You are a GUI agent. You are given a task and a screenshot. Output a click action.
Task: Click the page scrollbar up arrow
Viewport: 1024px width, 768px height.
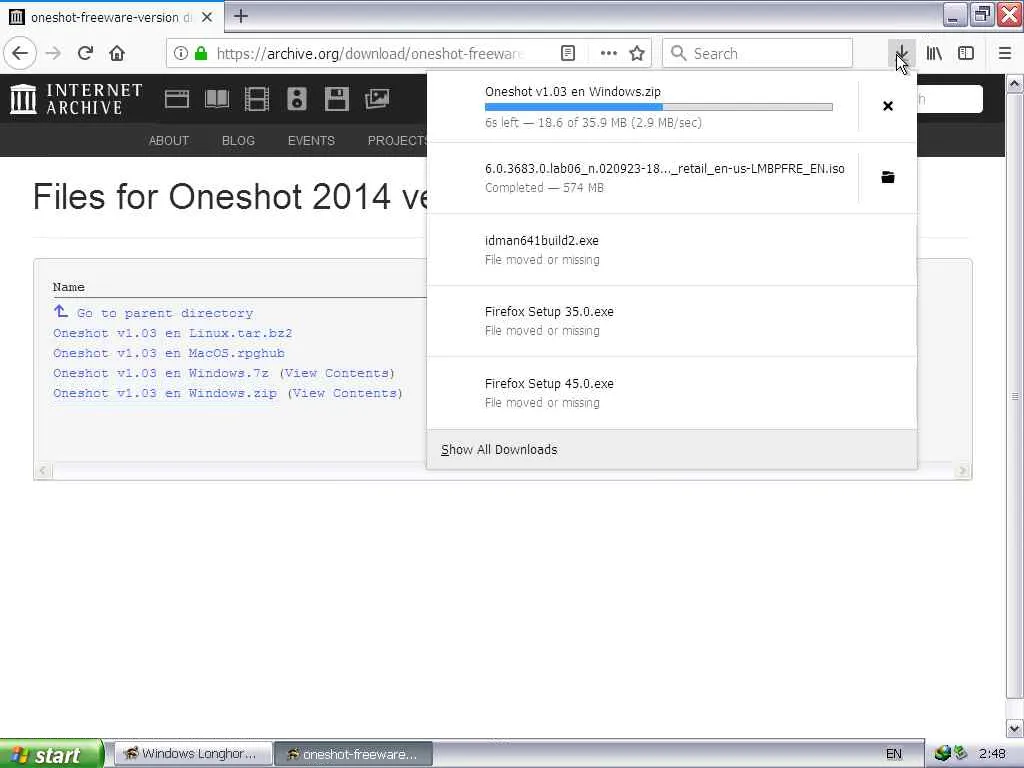coord(1014,84)
